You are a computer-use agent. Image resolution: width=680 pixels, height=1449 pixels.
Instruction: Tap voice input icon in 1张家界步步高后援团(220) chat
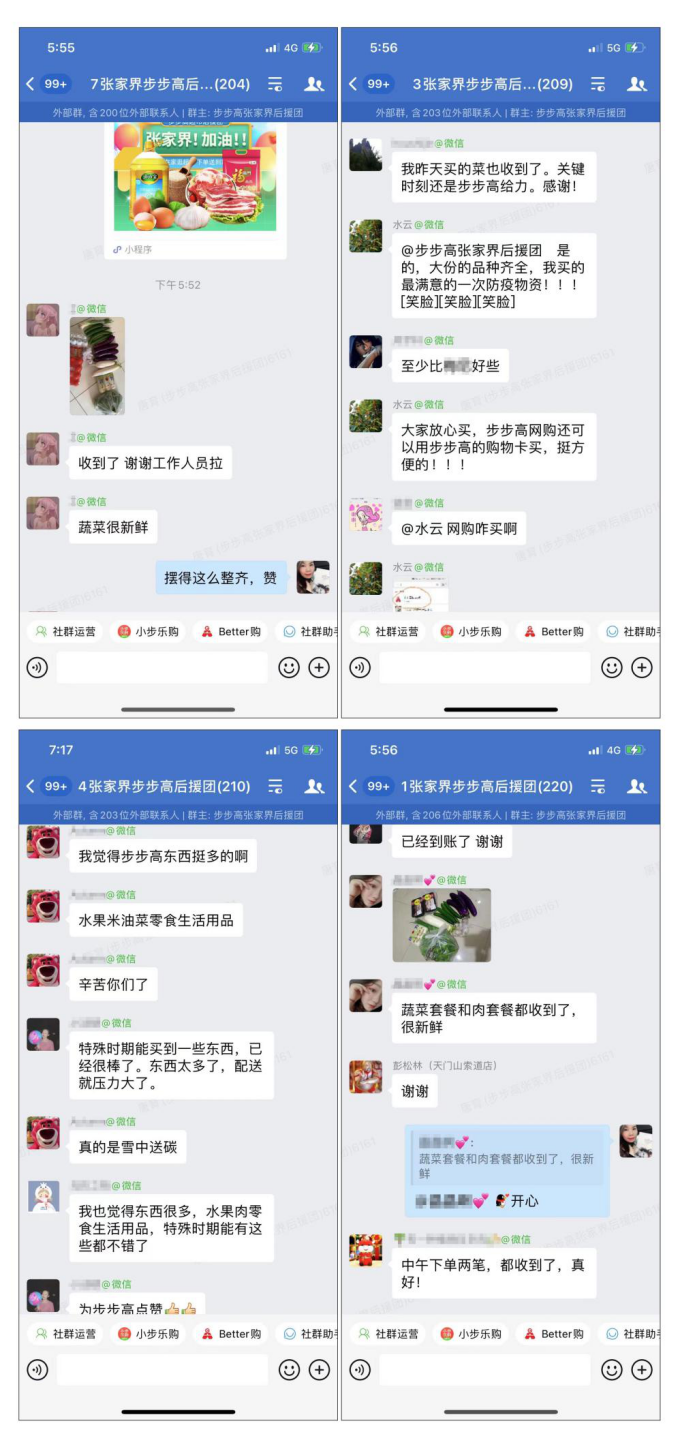tap(360, 1370)
